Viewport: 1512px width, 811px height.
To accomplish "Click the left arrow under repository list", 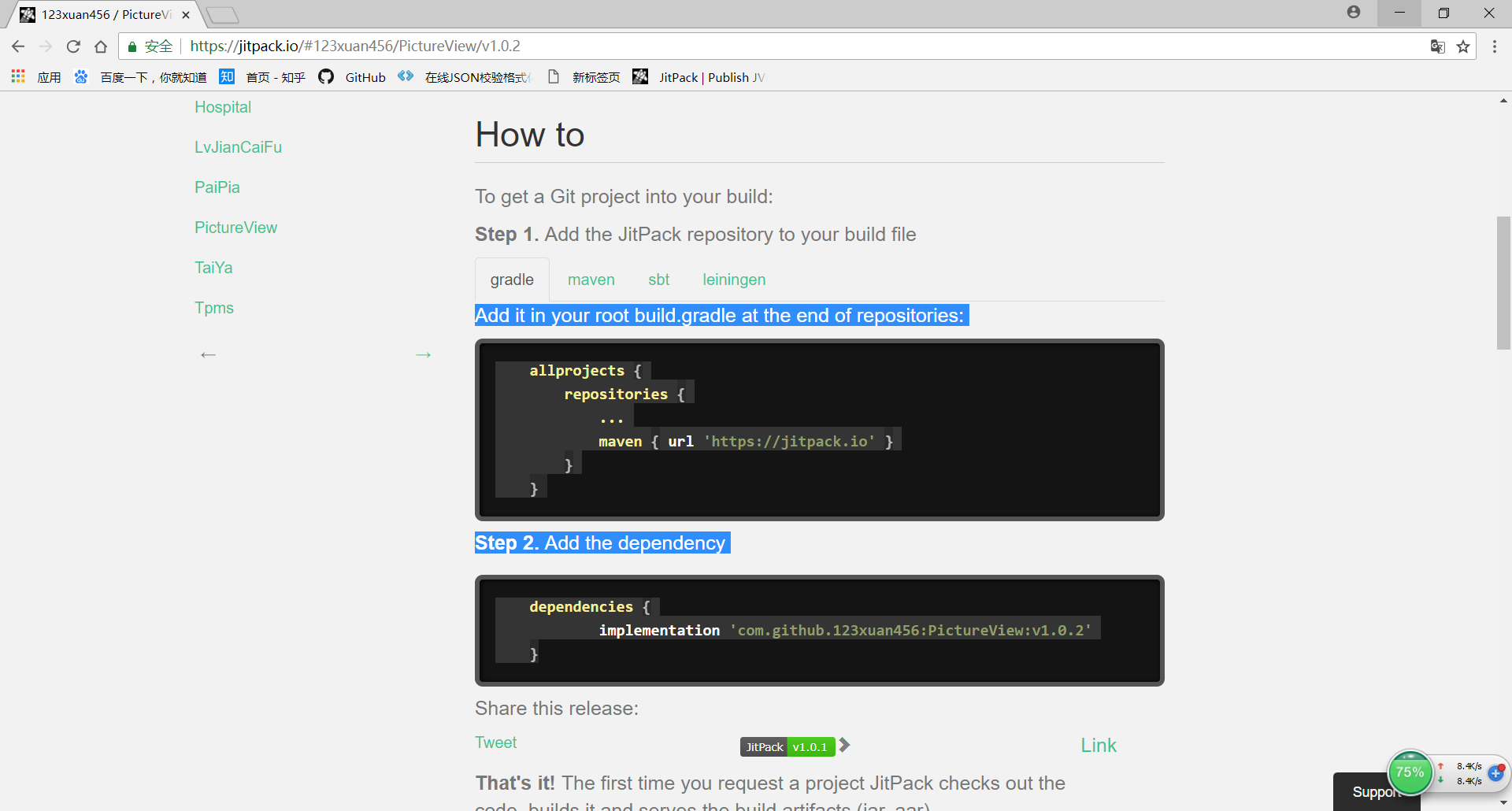I will pos(208,355).
